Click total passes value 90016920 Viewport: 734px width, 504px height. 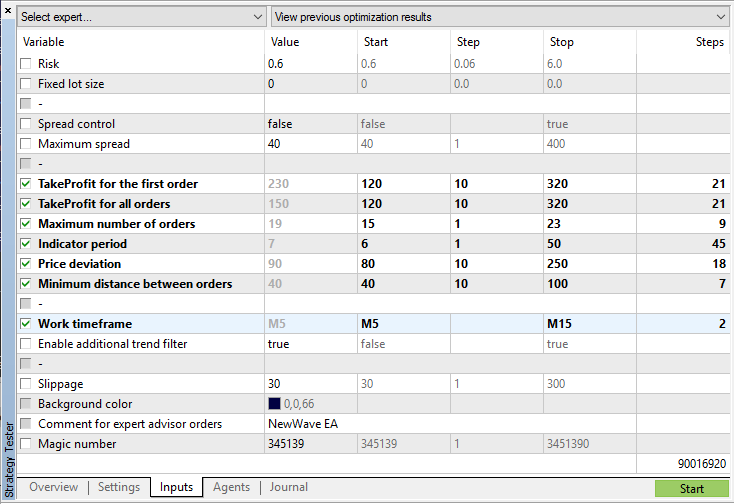pyautogui.click(x=702, y=464)
